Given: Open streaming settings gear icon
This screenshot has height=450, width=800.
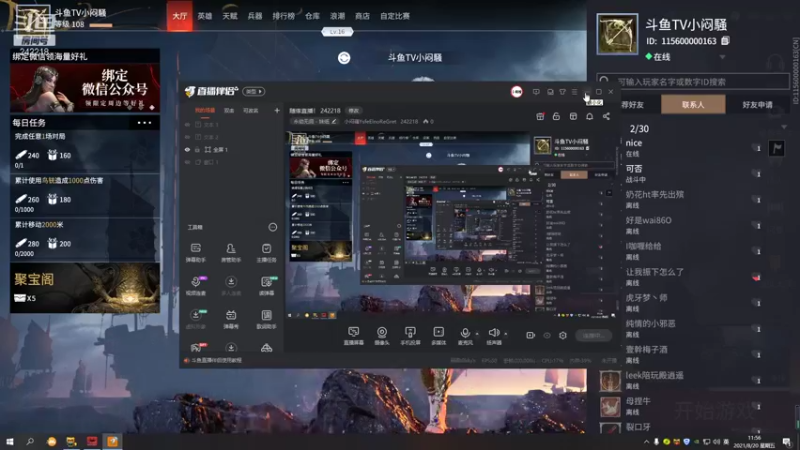Looking at the screenshot, I should point(563,335).
